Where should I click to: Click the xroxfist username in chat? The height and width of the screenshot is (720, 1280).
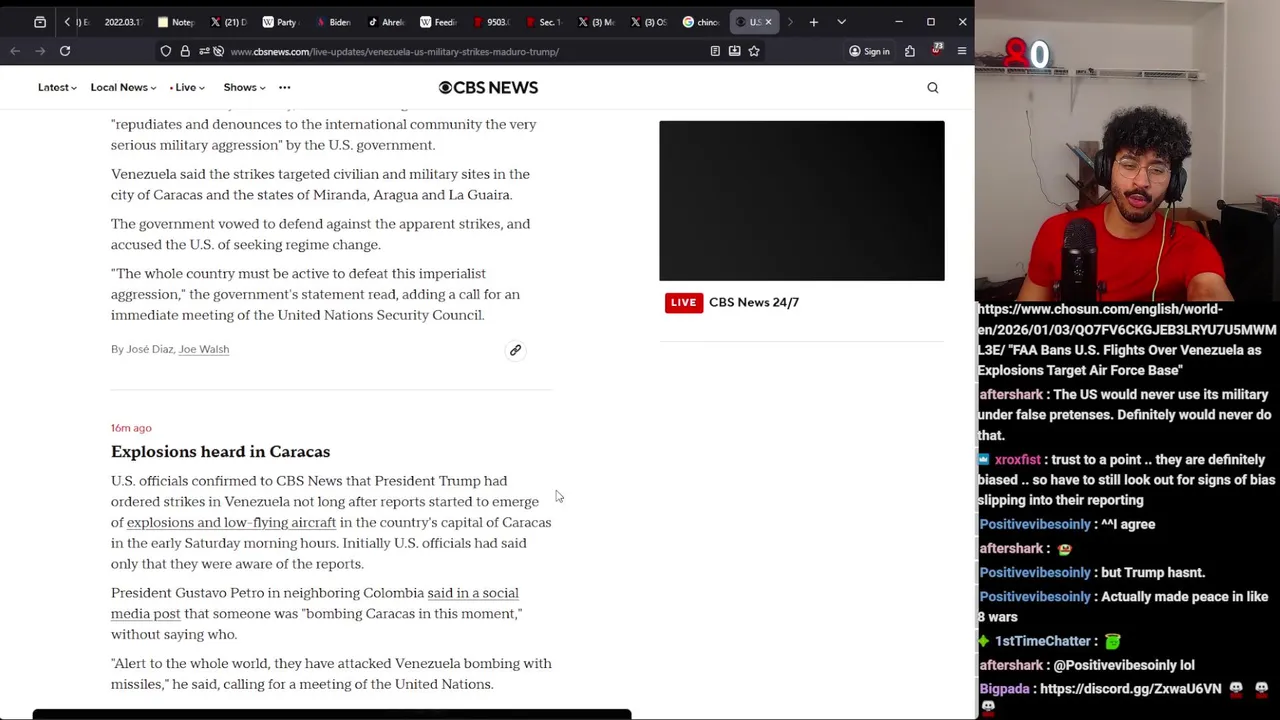point(1017,460)
